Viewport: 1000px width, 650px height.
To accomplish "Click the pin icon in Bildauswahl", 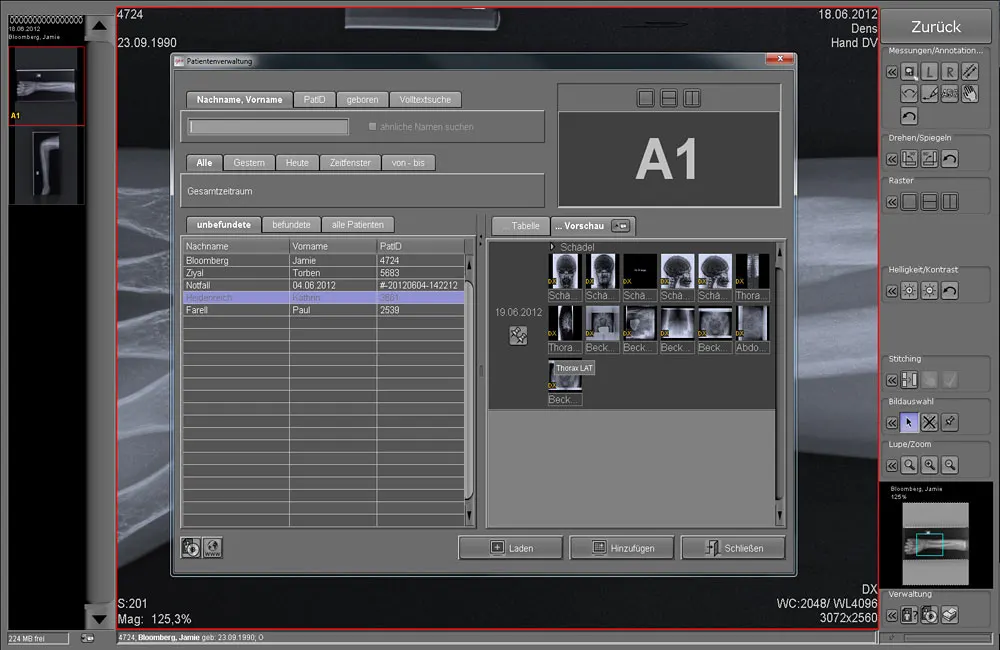I will [950, 422].
